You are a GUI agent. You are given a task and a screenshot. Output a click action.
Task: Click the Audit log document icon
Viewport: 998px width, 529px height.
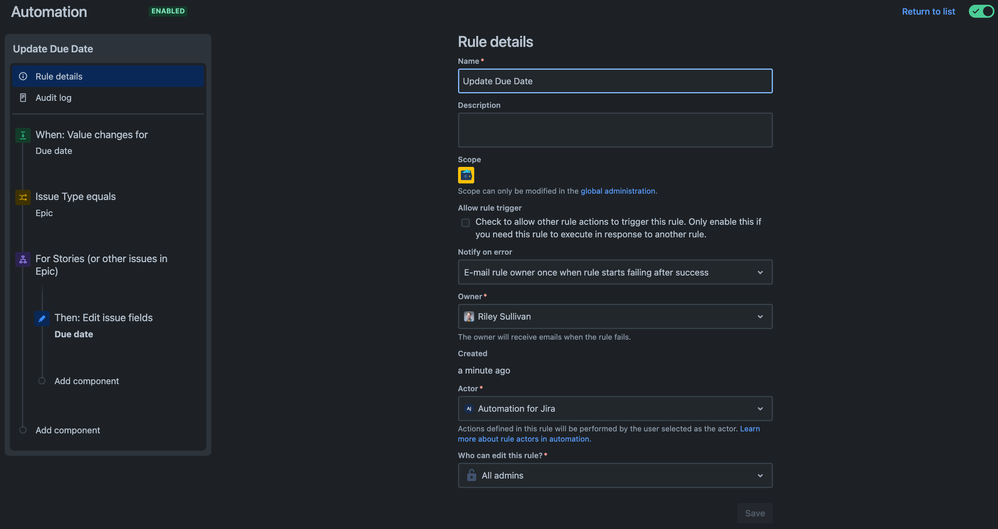23,98
